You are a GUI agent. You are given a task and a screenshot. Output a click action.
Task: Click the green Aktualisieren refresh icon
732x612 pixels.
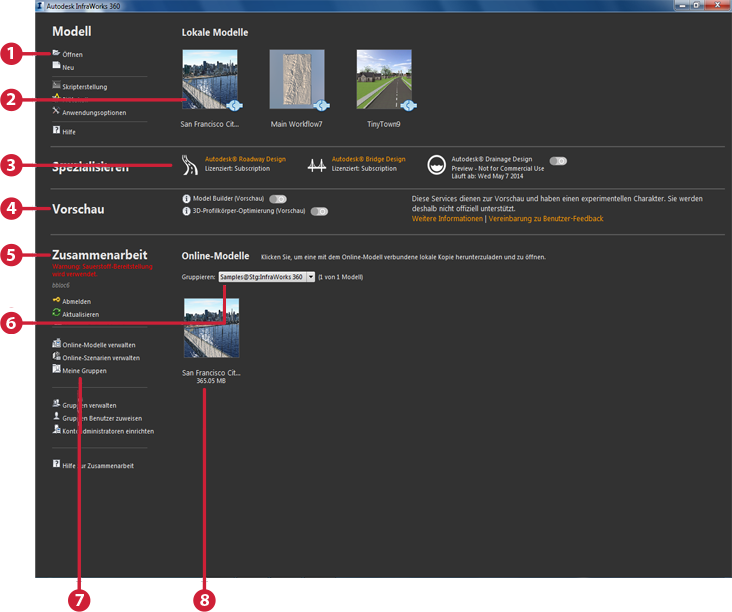coord(56,313)
